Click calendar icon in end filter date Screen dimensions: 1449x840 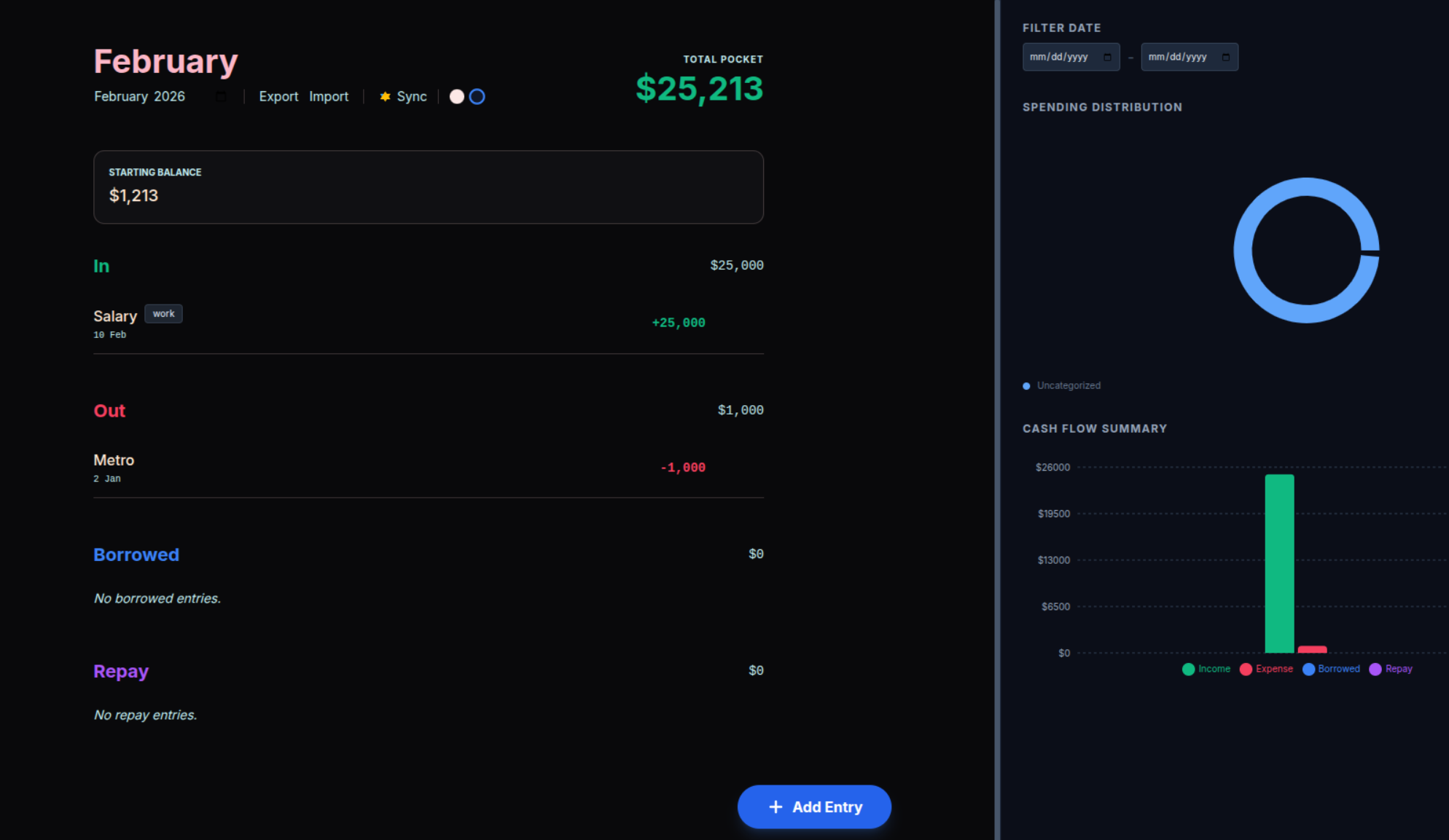coord(1226,57)
